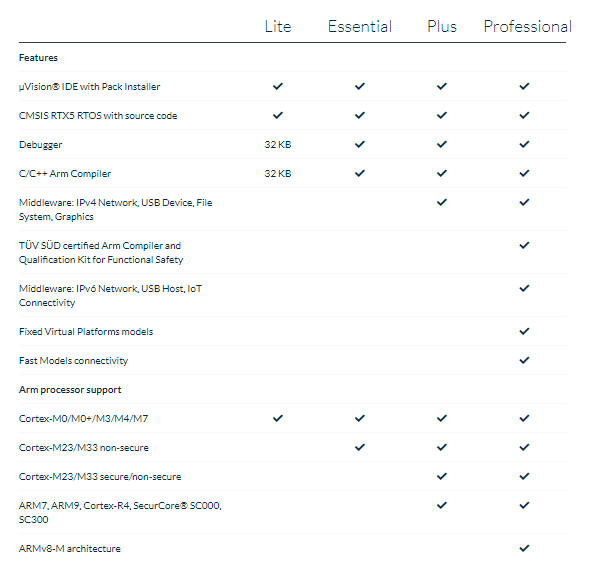
Task: Click Lite checkmark for Cortex-M0/M0+/M3/M4/M7
Action: point(278,418)
